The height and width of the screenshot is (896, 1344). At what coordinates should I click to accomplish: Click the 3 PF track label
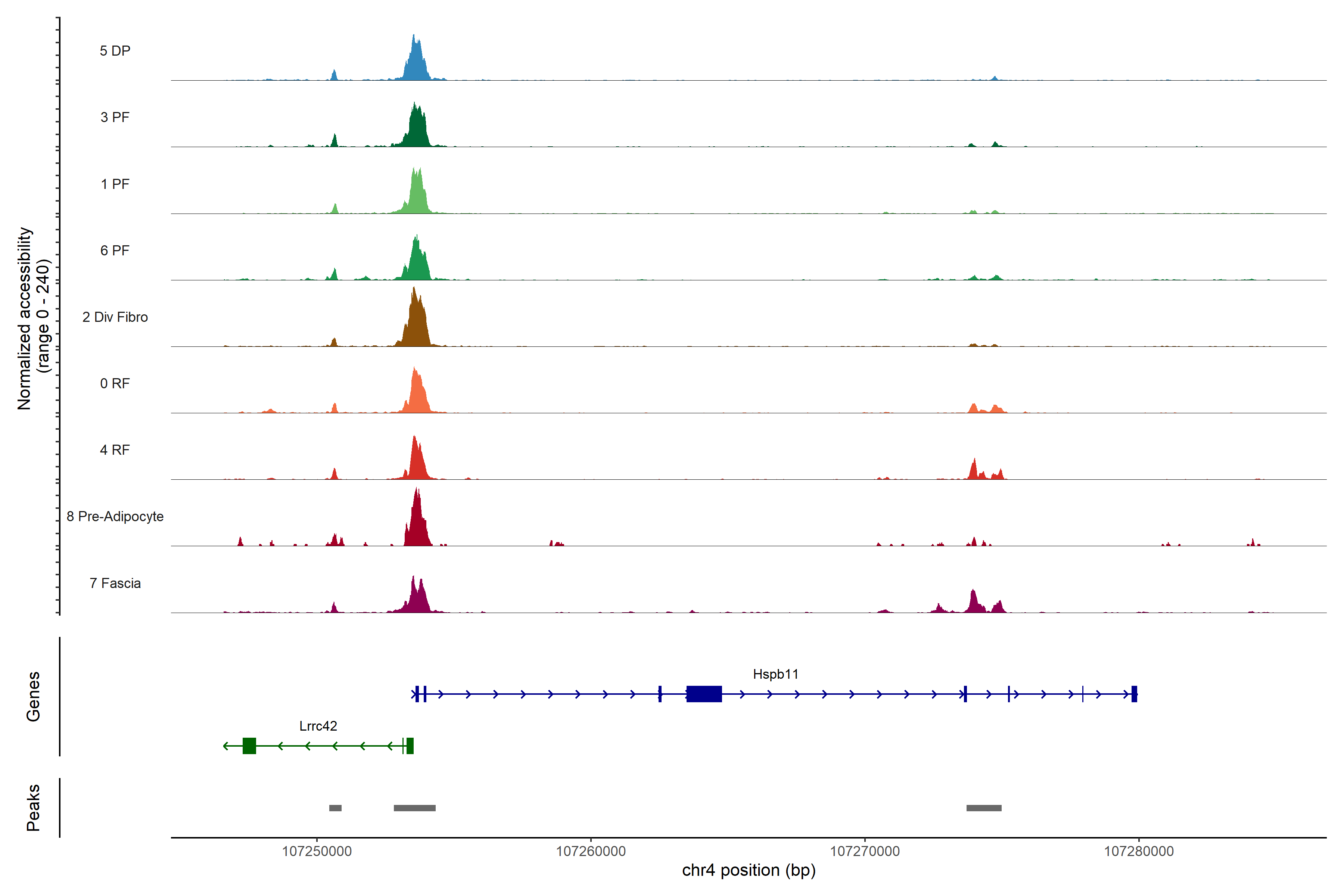[115, 117]
